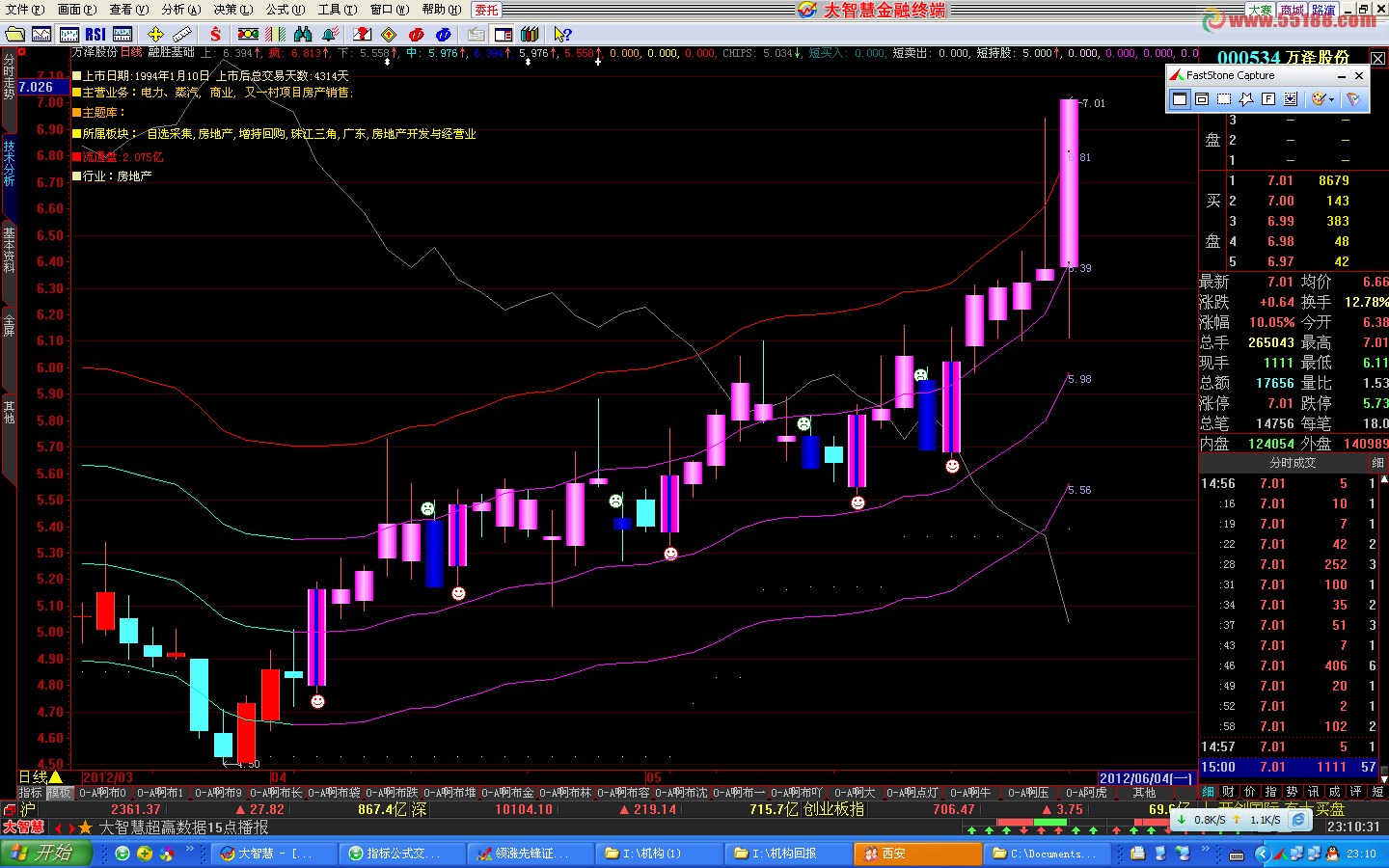Click the cursor question-mark help icon
The height and width of the screenshot is (868, 1389).
point(562,35)
